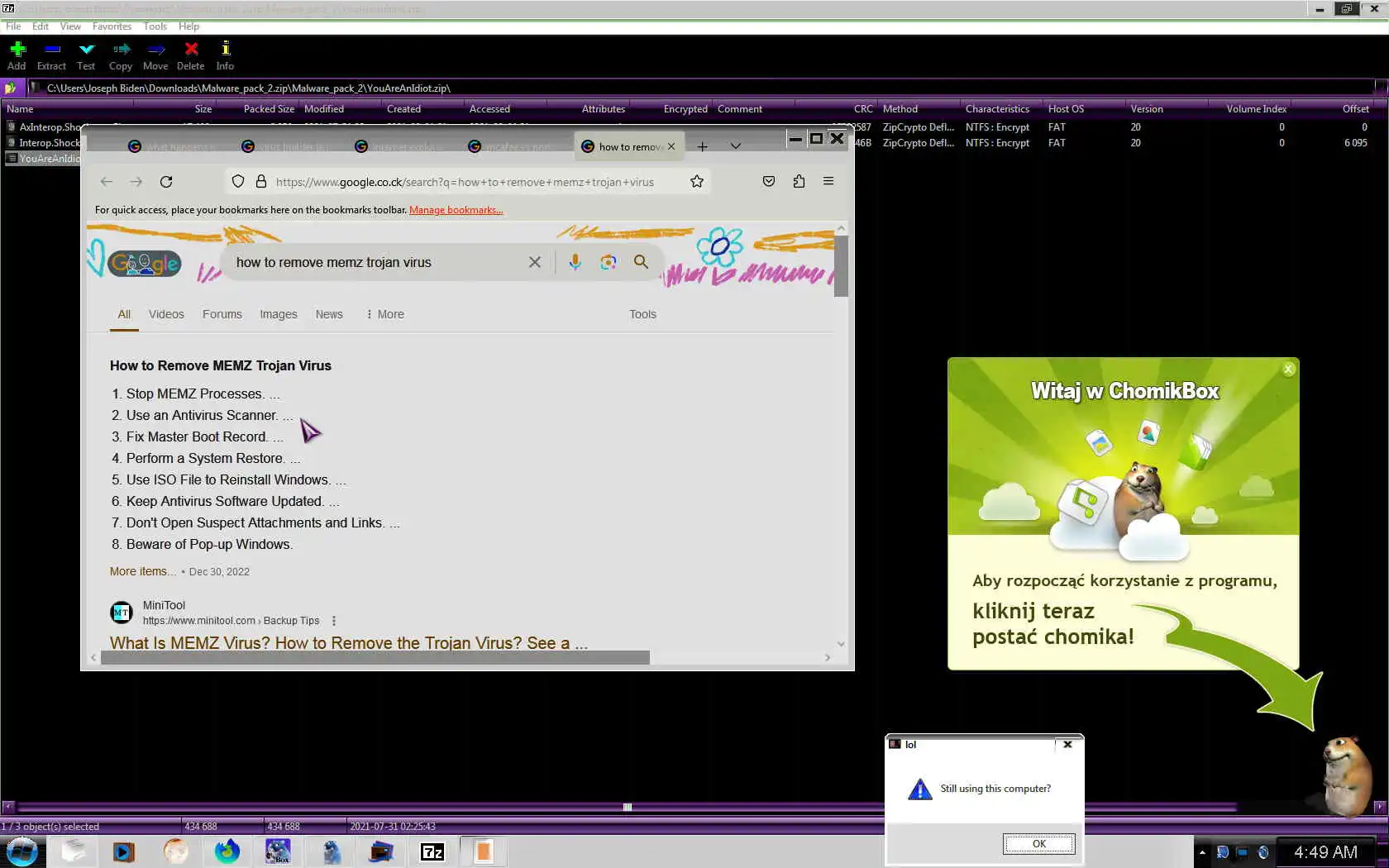Close the 'how to remov' tab
The height and width of the screenshot is (868, 1389).
pos(671,146)
